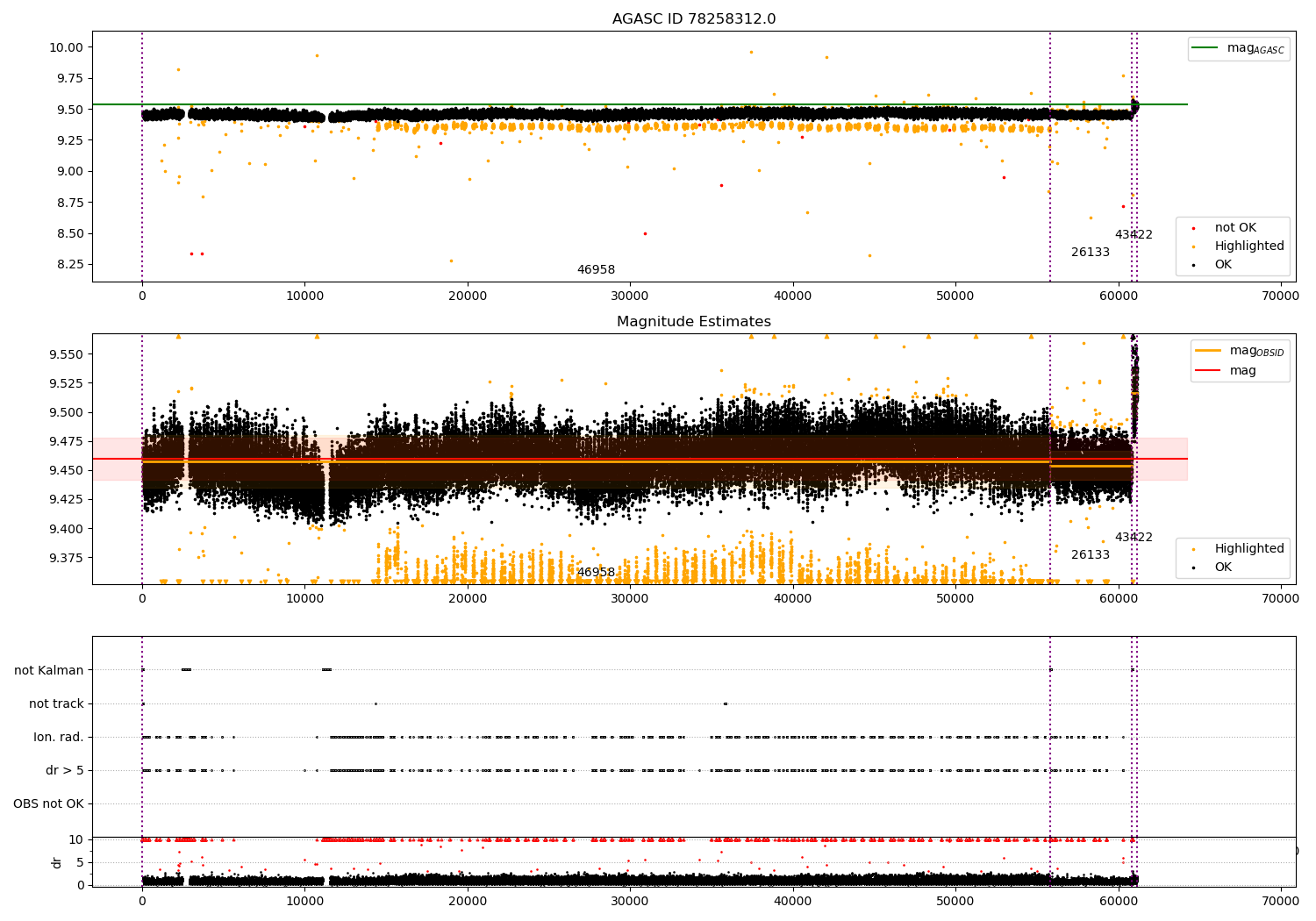Click the 26133 annotation in Magnitude Estimates plot
The height and width of the screenshot is (921, 1316).
tap(1091, 554)
